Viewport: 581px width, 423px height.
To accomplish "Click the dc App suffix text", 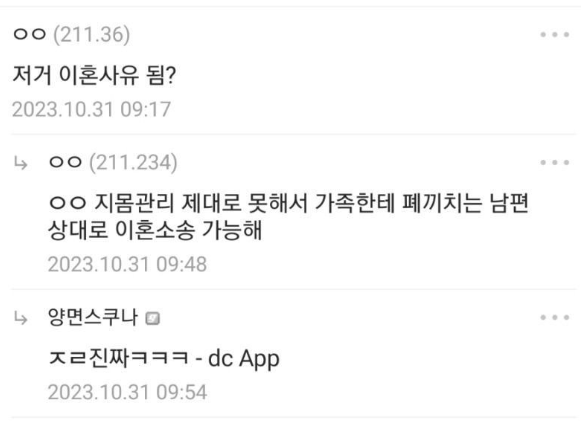I will coord(243,359).
